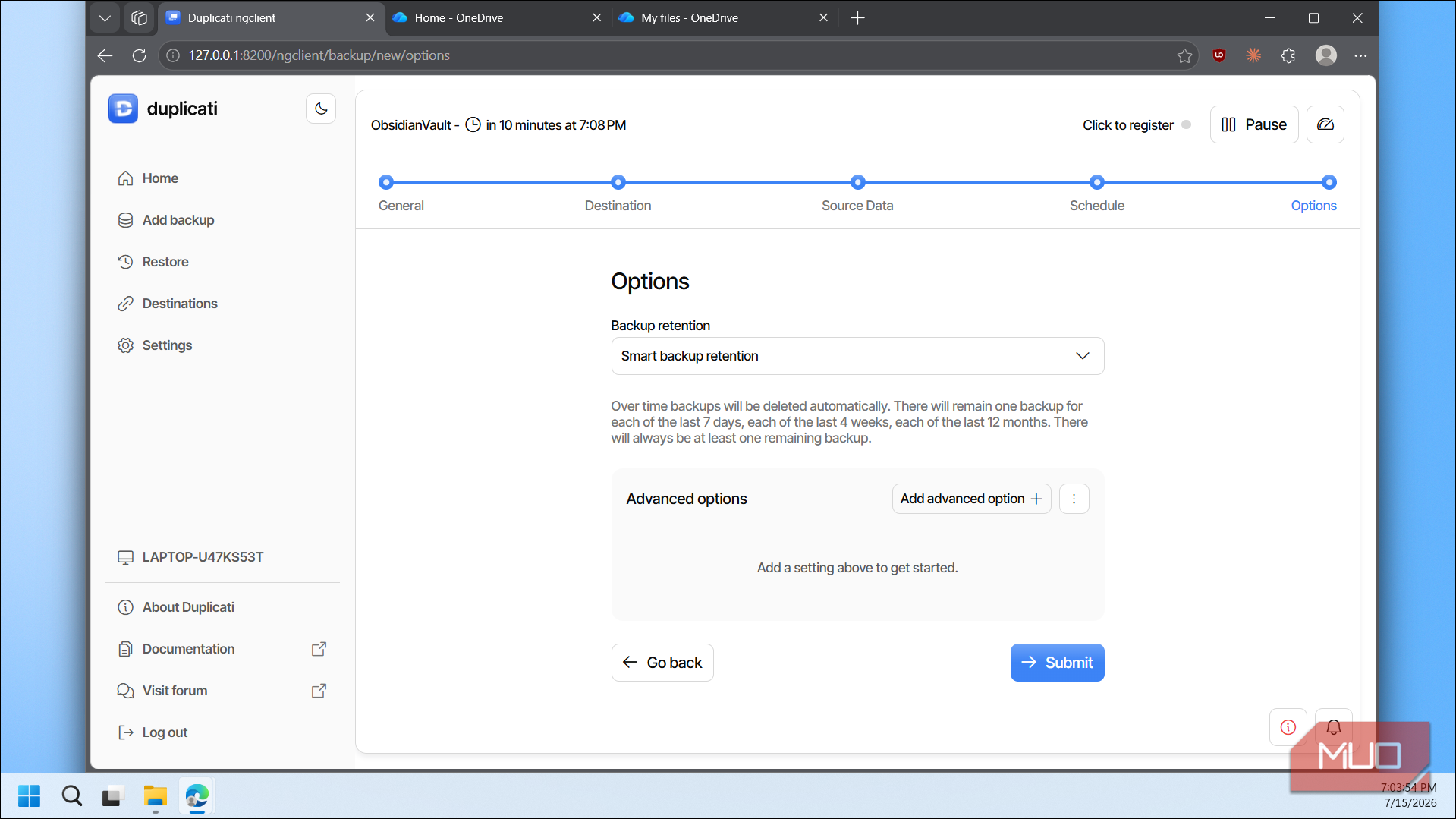Click the Schedule step label
The width and height of the screenshot is (1456, 819).
click(x=1097, y=206)
